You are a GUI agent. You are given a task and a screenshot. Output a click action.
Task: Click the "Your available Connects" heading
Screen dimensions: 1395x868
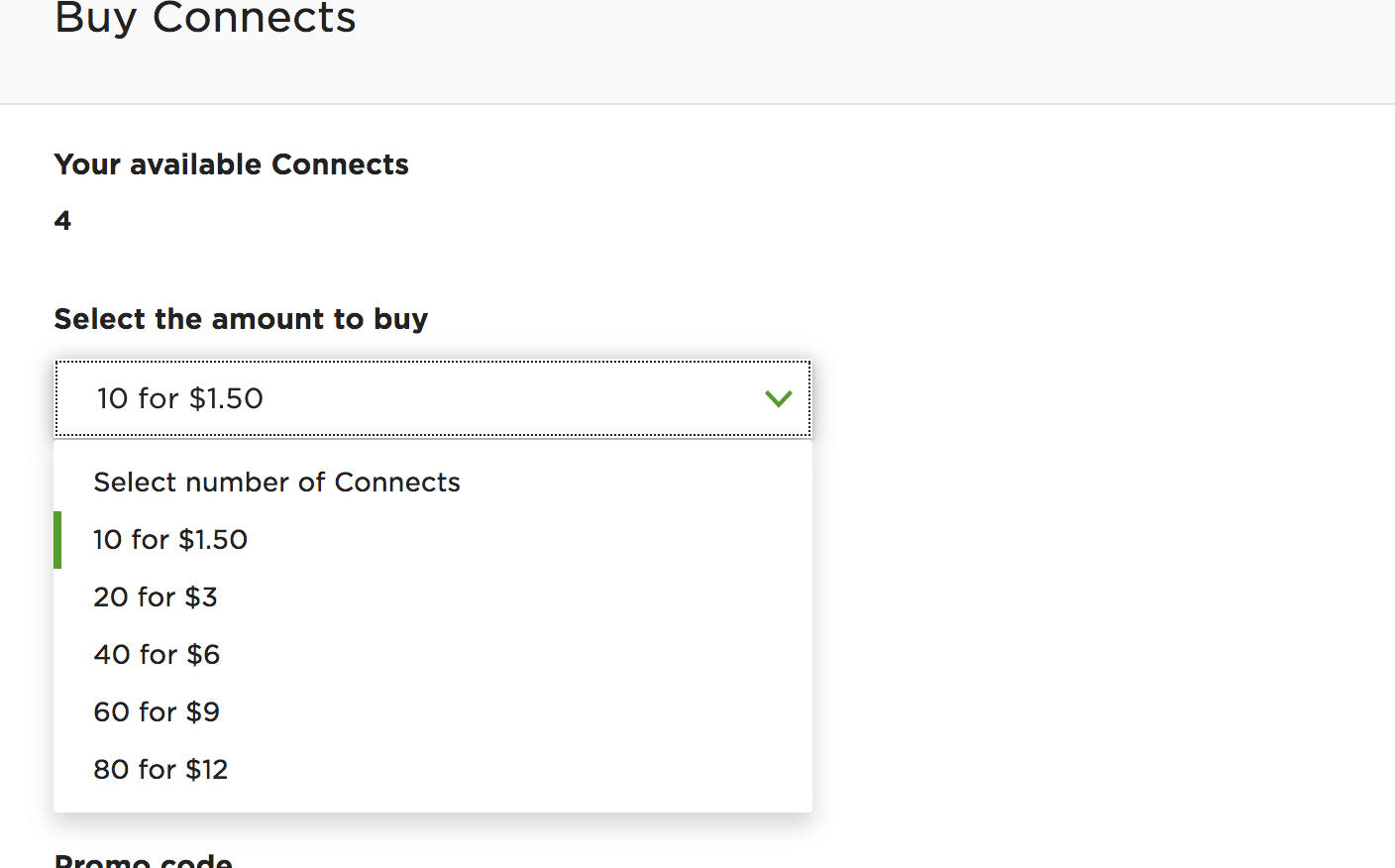[231, 164]
